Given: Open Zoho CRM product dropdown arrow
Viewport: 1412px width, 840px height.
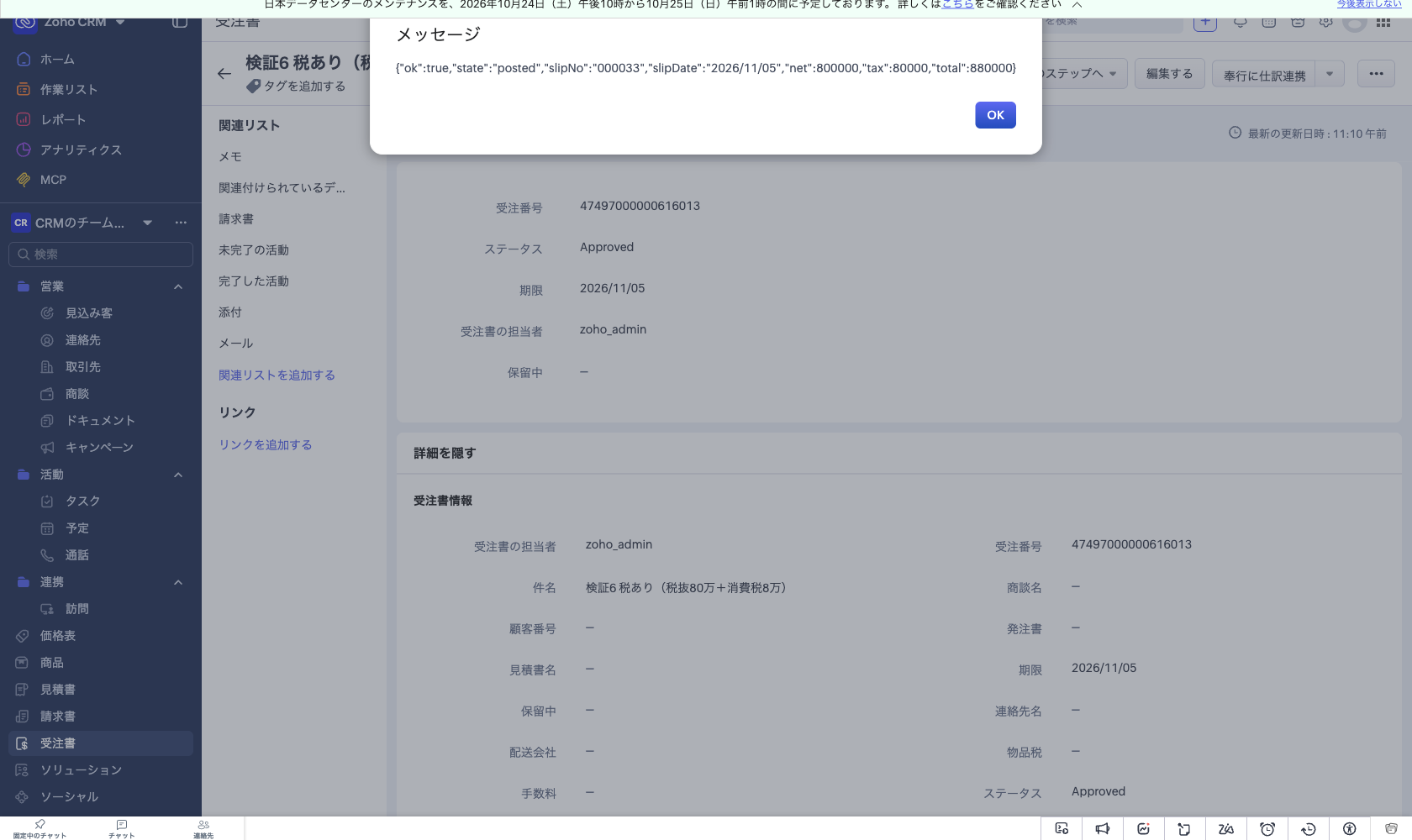Looking at the screenshot, I should (120, 23).
